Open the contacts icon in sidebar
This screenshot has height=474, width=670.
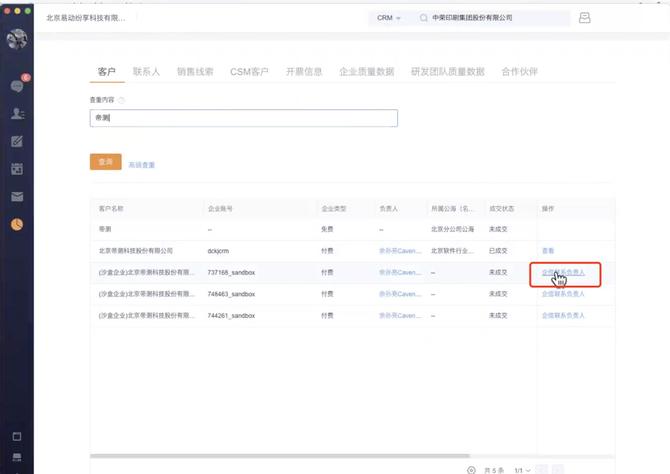(x=17, y=114)
